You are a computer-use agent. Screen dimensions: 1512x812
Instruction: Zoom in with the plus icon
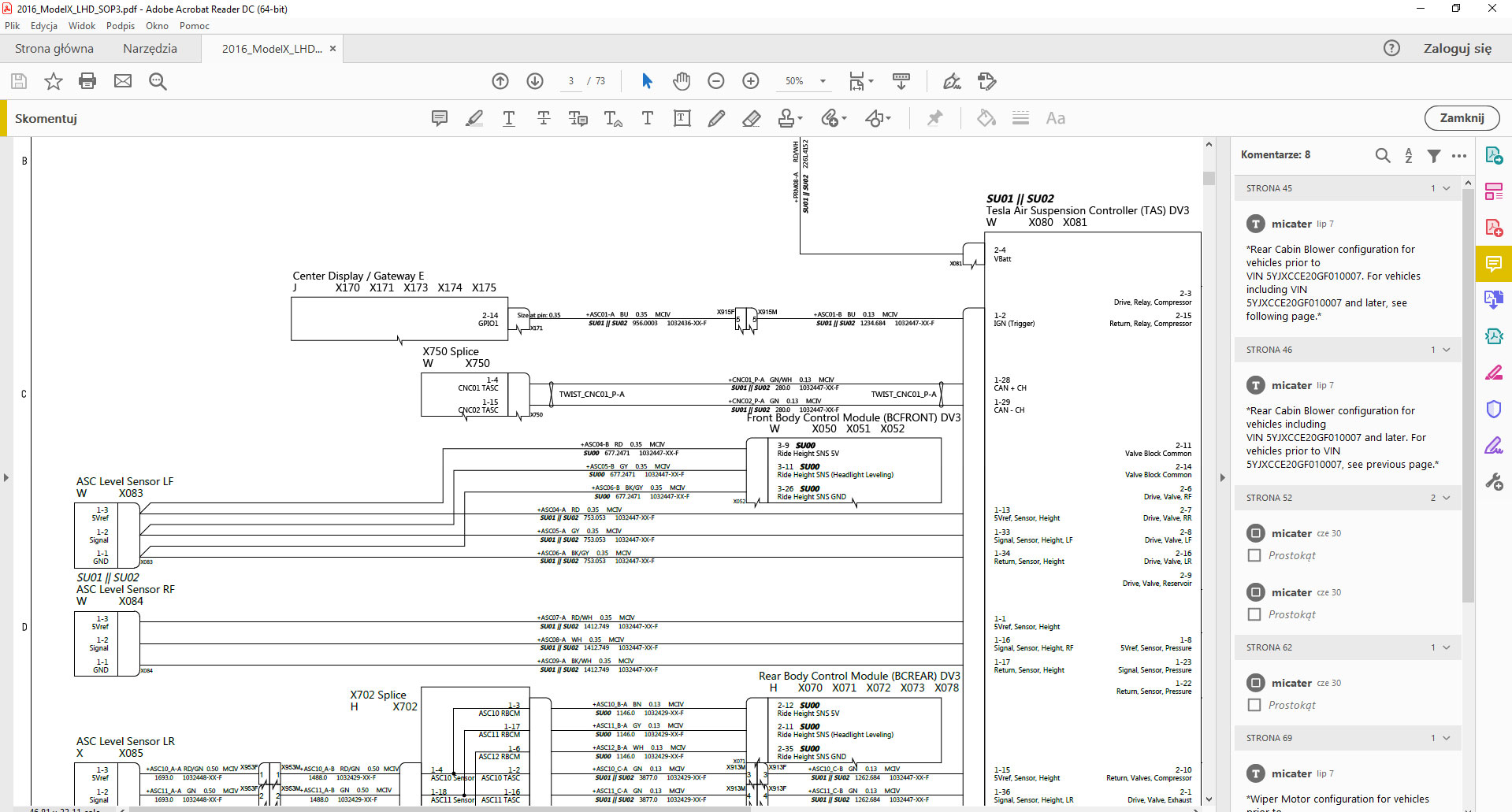tap(751, 81)
